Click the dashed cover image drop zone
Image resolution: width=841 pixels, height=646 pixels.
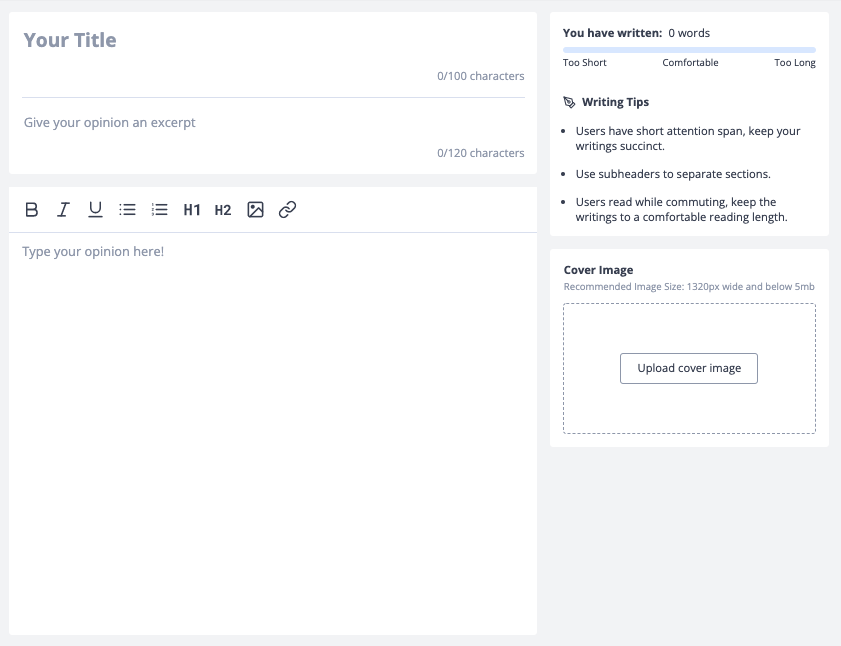[x=689, y=368]
